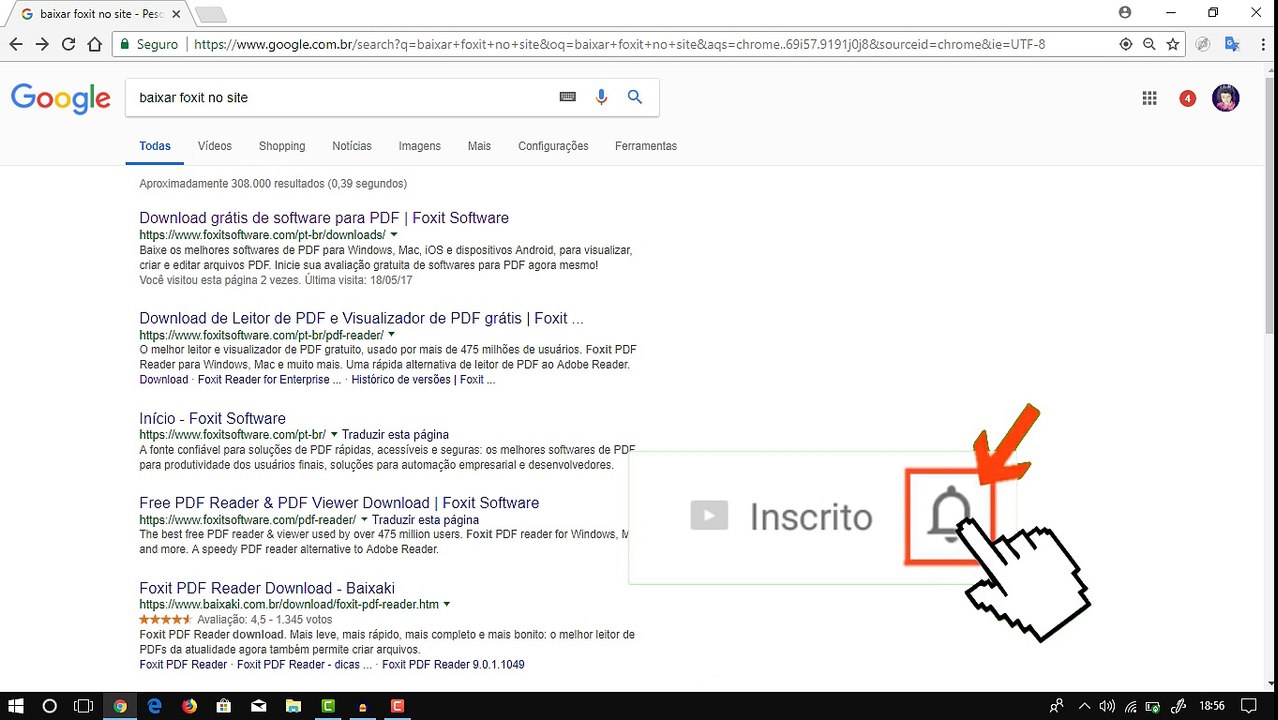The image size is (1278, 720).
Task: Open Google notifications badge showing 4
Action: point(1187,98)
